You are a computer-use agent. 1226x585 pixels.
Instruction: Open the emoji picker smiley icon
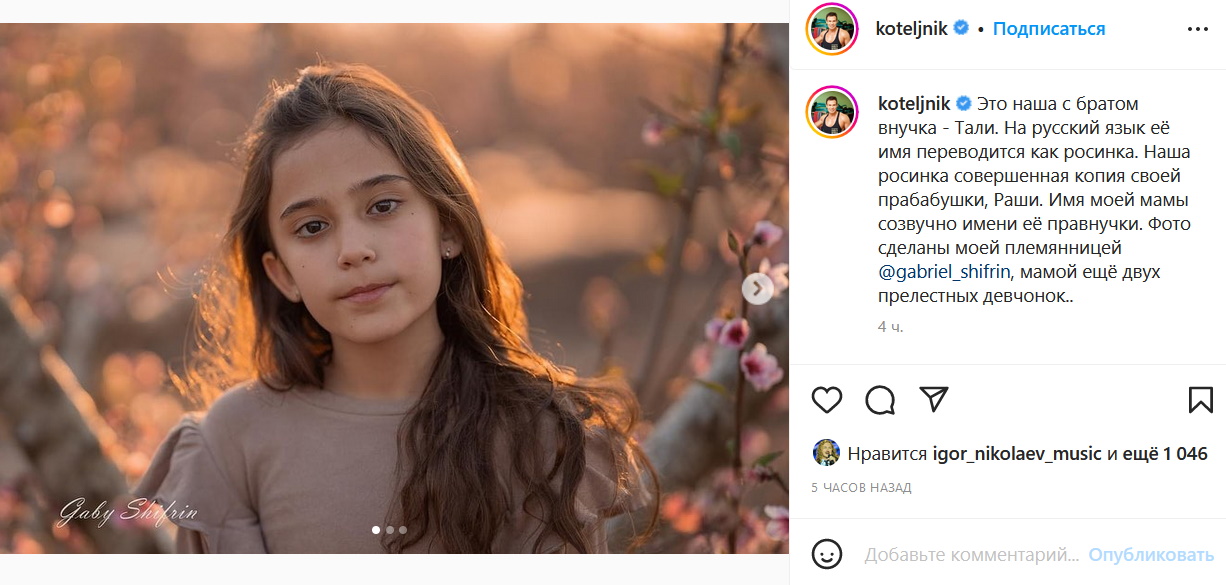[826, 554]
